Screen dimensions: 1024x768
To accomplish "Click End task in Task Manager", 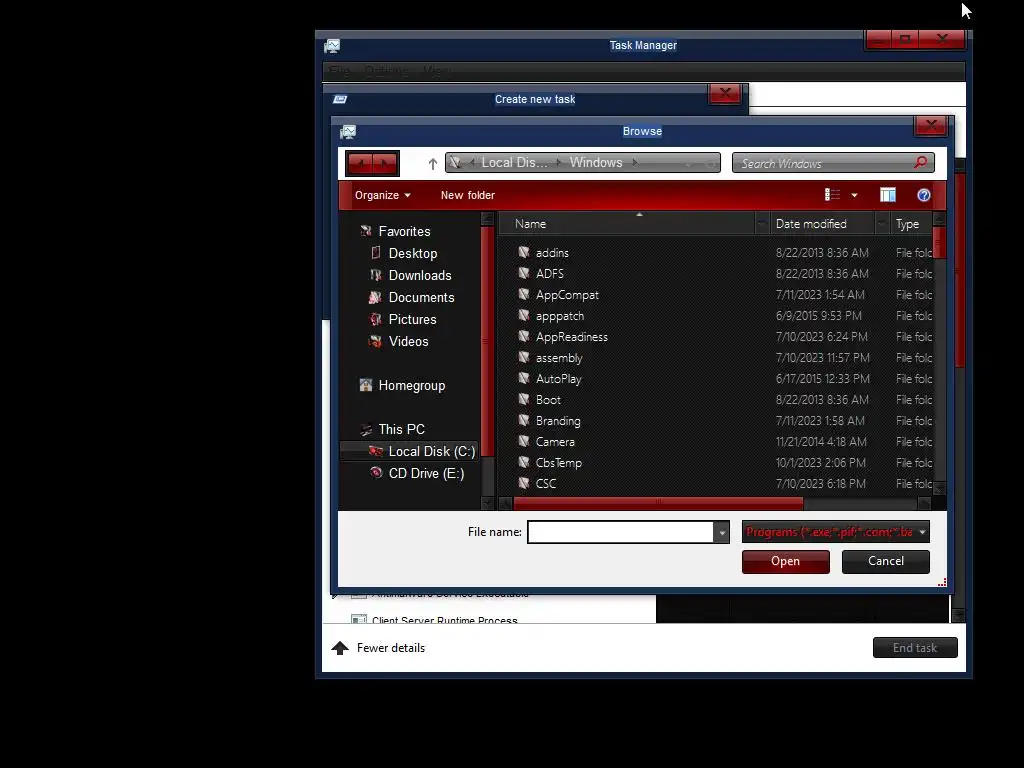I will 915,648.
